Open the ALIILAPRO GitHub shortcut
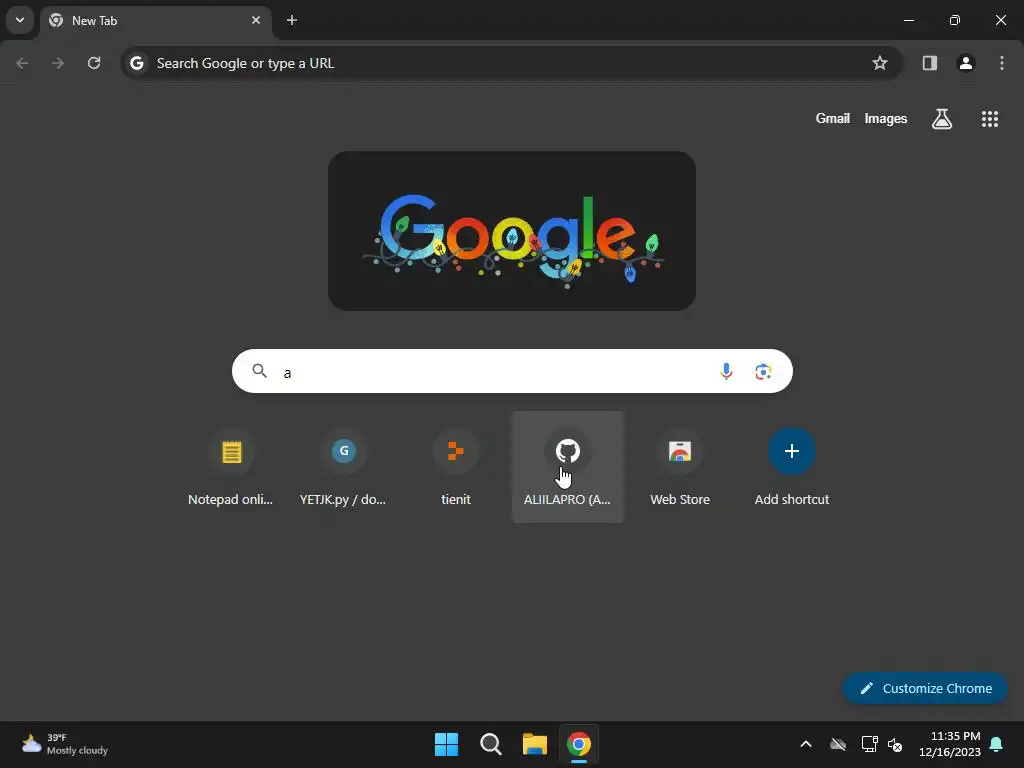The image size is (1024, 768). click(568, 467)
